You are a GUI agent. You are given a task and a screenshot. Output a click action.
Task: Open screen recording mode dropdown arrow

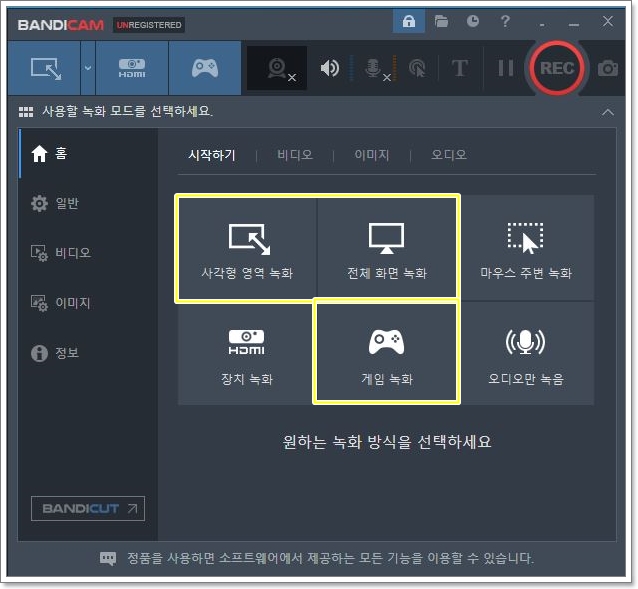point(88,68)
